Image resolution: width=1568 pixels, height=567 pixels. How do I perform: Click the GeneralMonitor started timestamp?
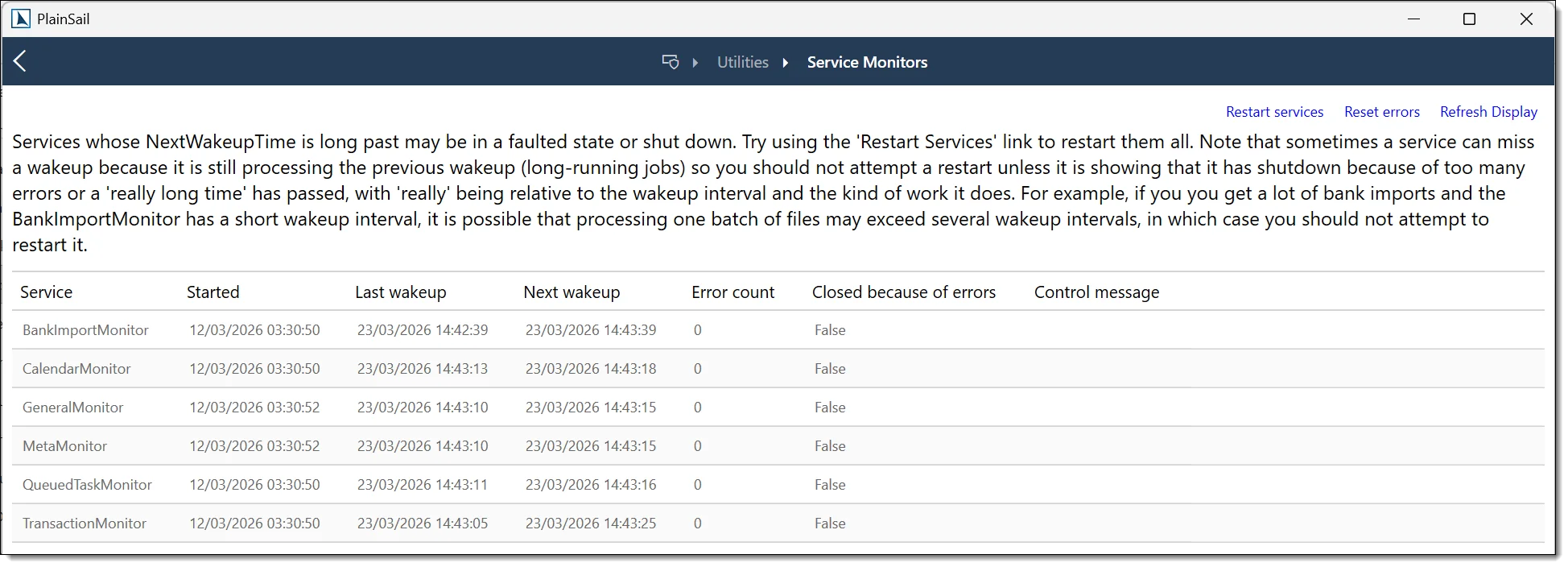click(254, 408)
